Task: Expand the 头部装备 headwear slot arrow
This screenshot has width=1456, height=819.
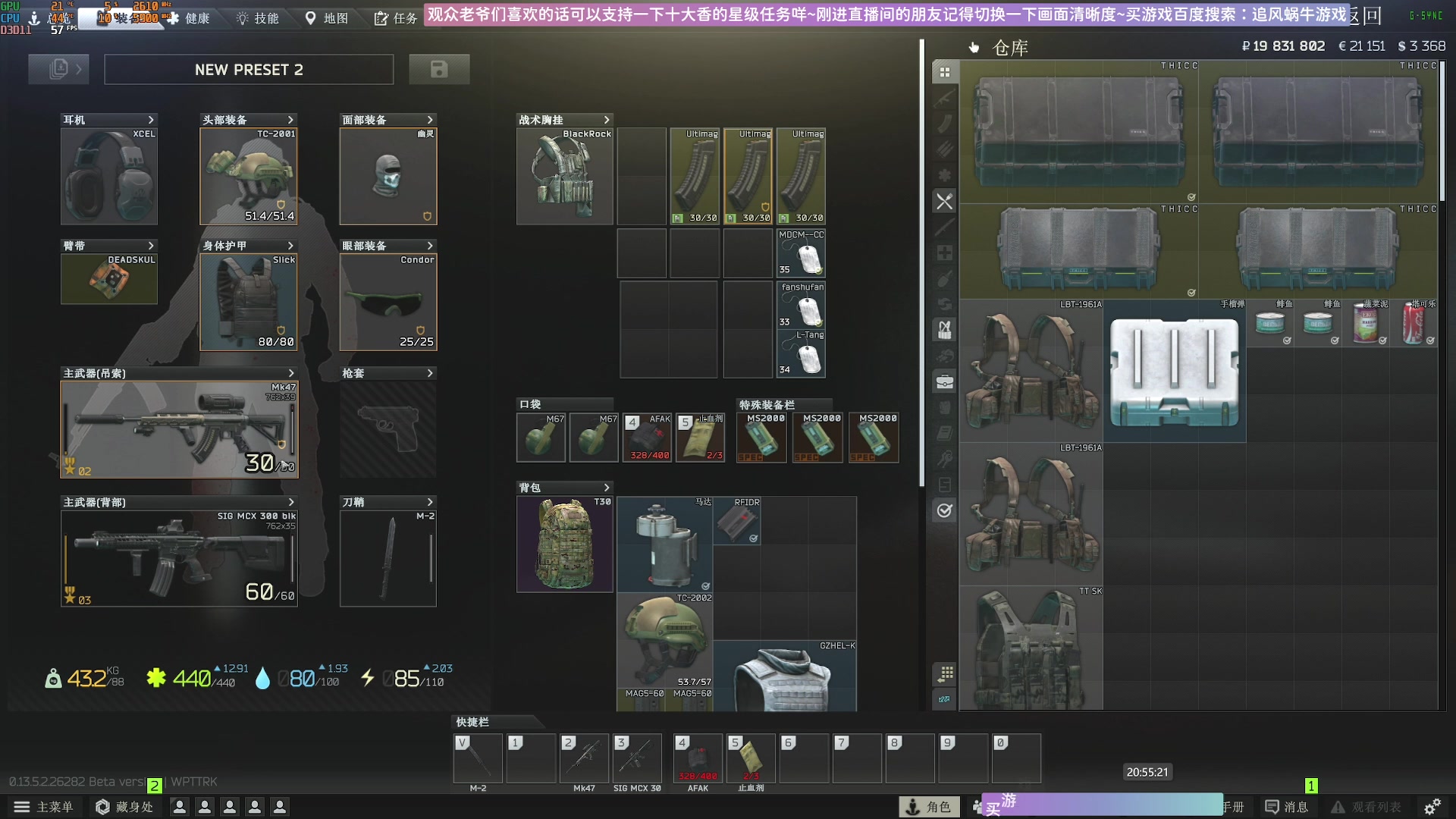Action: 290,120
